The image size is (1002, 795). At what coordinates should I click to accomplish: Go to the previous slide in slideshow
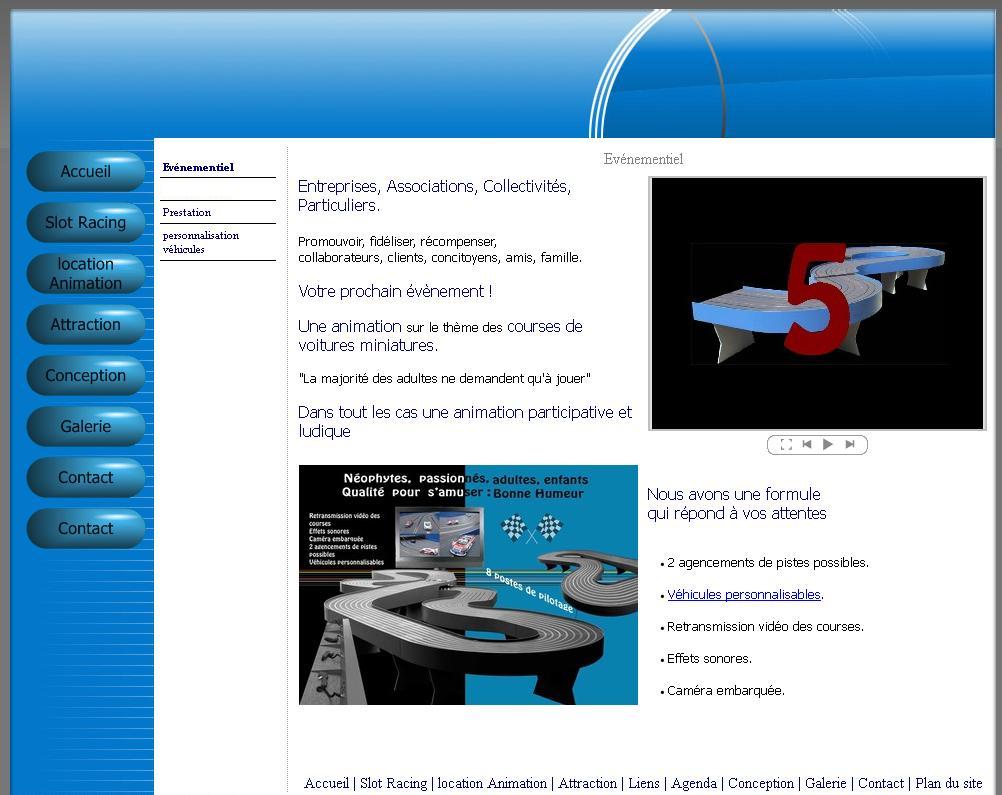click(807, 445)
